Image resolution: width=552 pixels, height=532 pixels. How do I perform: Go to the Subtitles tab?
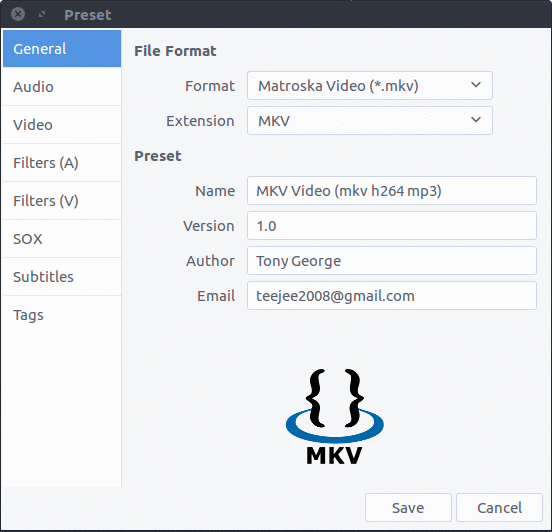click(x=62, y=277)
